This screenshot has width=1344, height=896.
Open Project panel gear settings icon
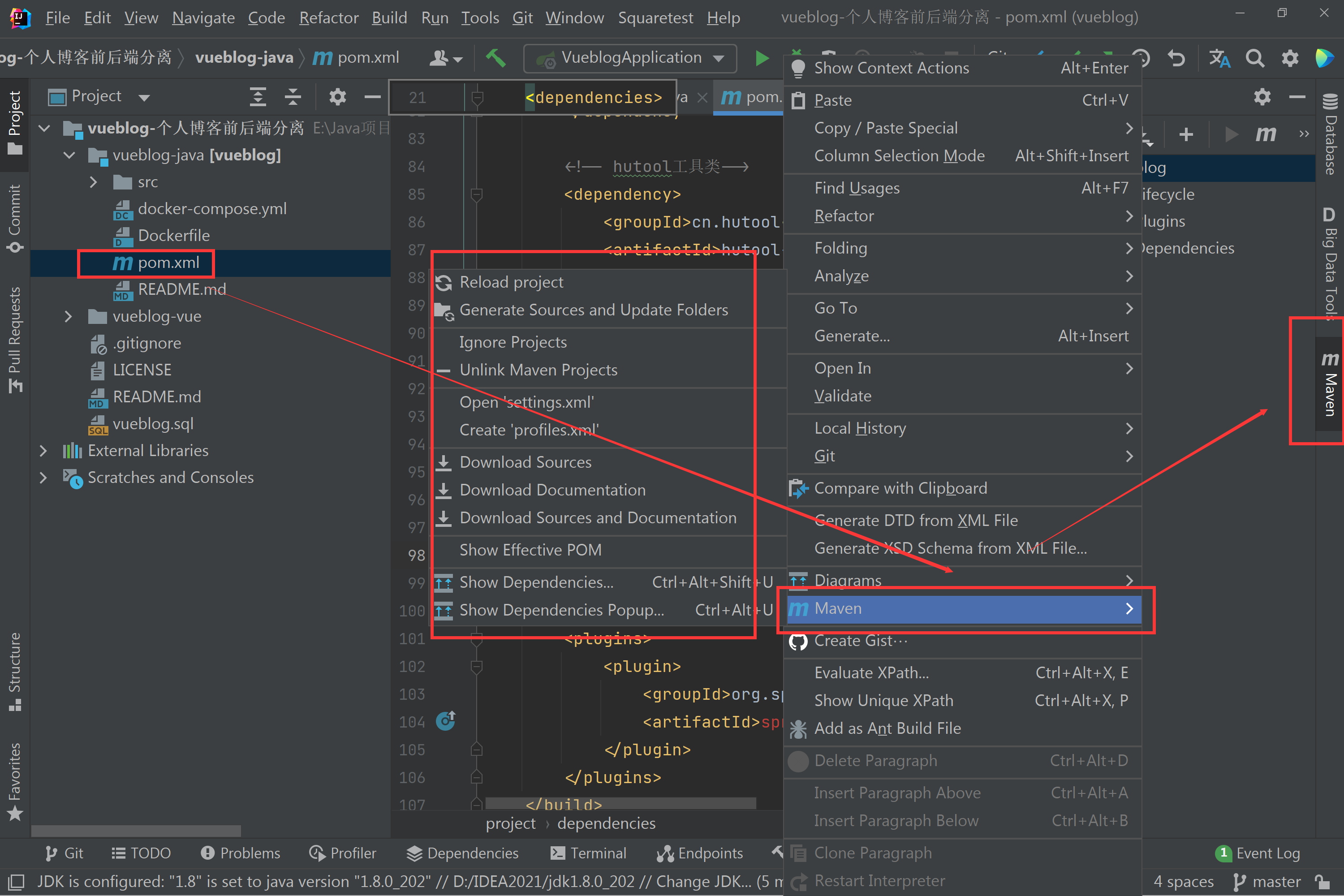tap(338, 97)
